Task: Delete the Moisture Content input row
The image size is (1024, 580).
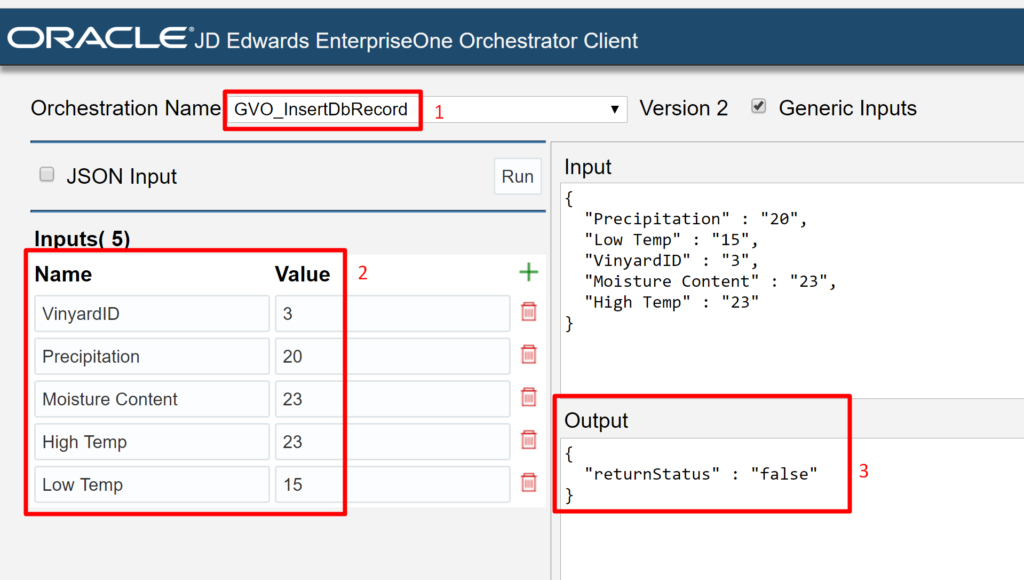Action: 528,397
